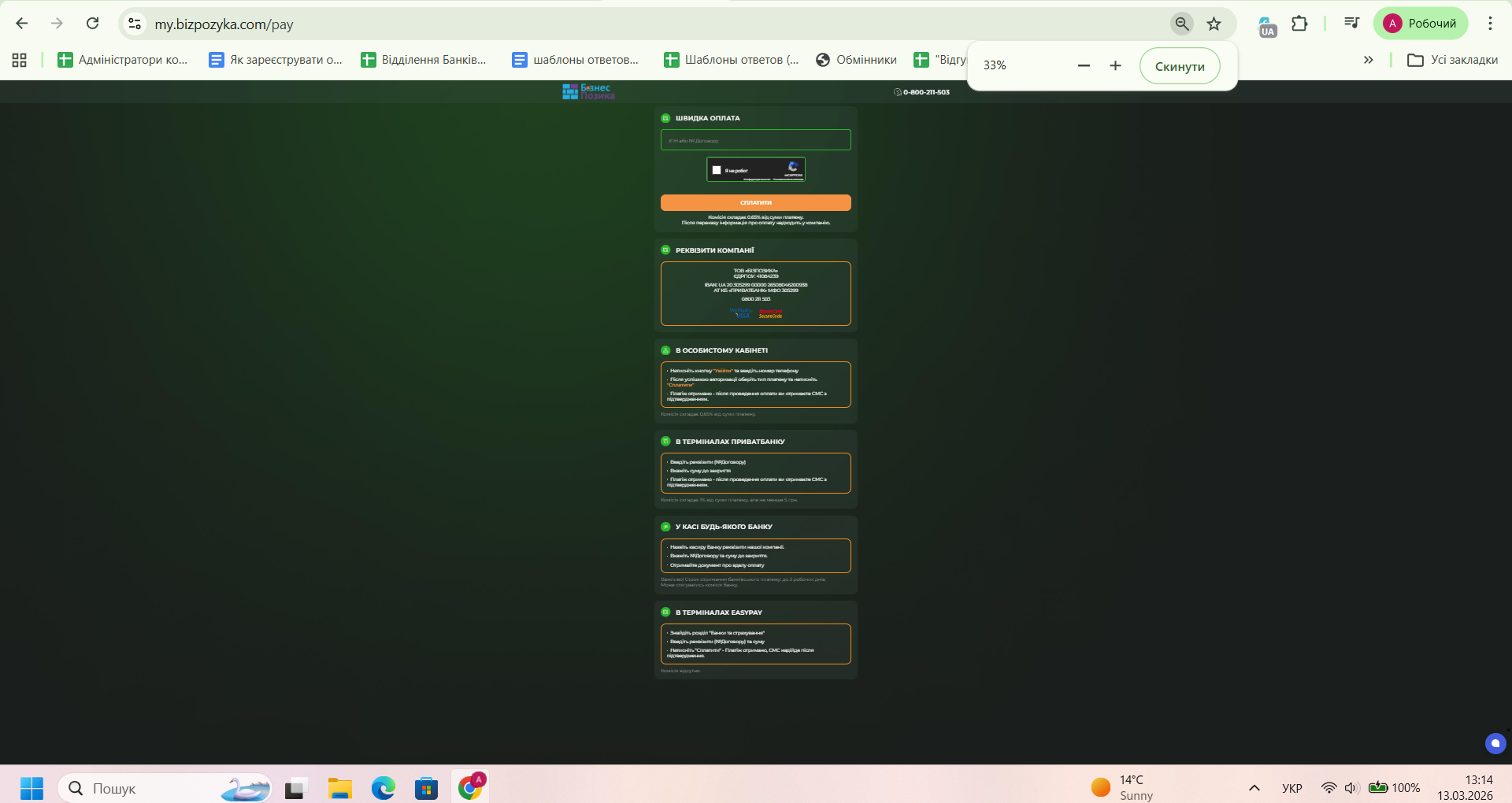
Task: Click the icon beside У КАСІ БУДЬ-ЯКОГО БАНКУ
Action: click(665, 527)
